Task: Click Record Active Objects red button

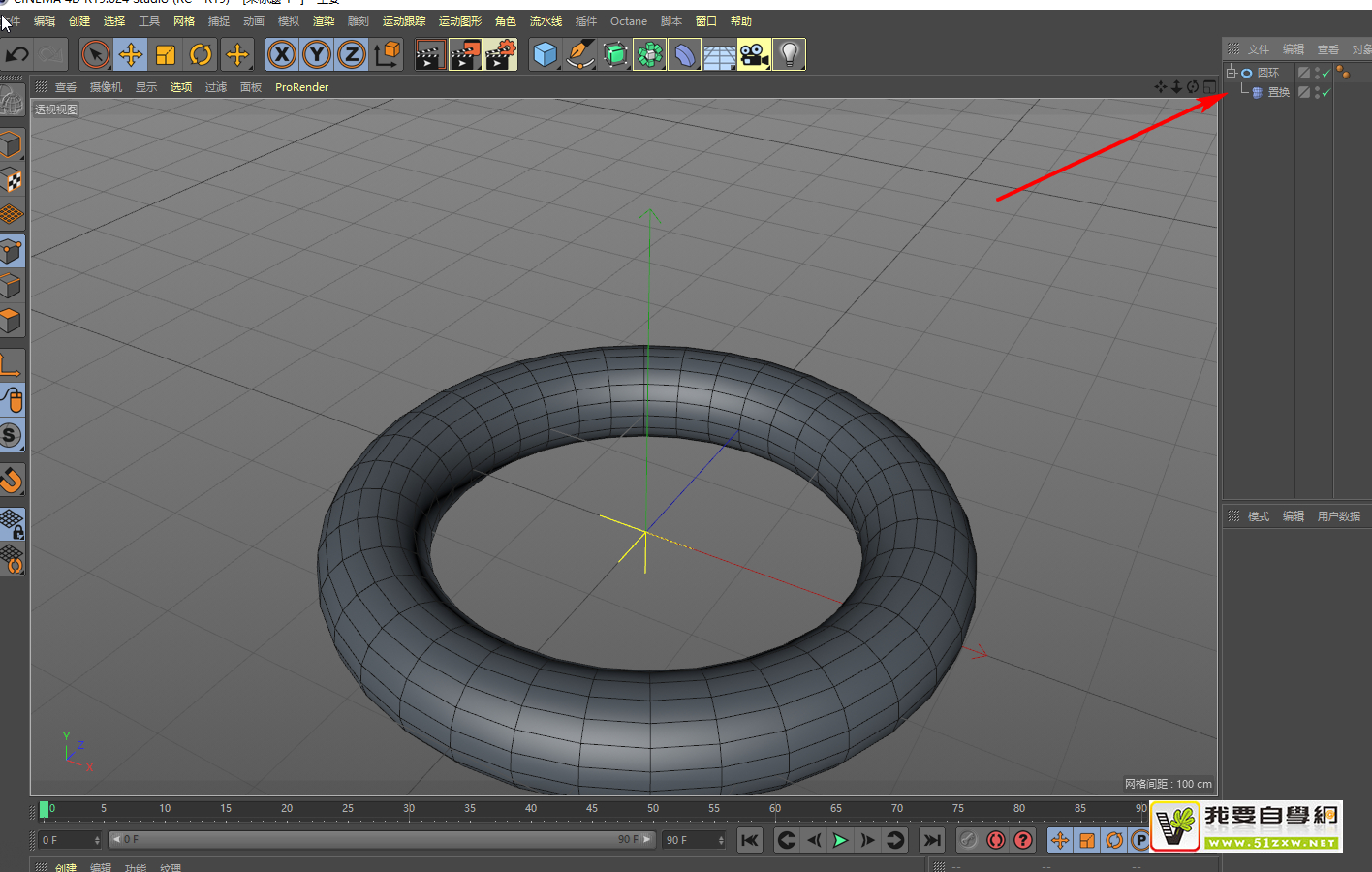Action: coord(996,840)
